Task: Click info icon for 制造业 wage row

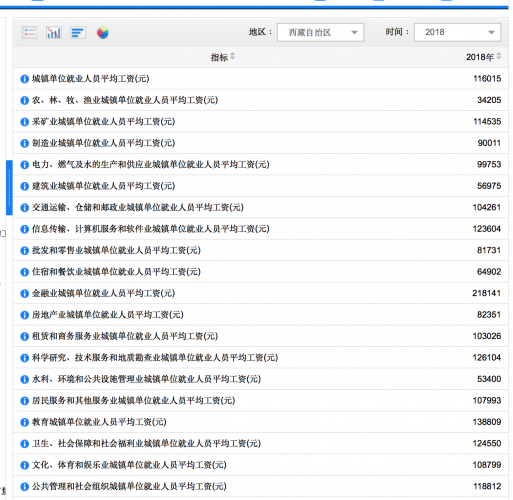Action: click(25, 143)
